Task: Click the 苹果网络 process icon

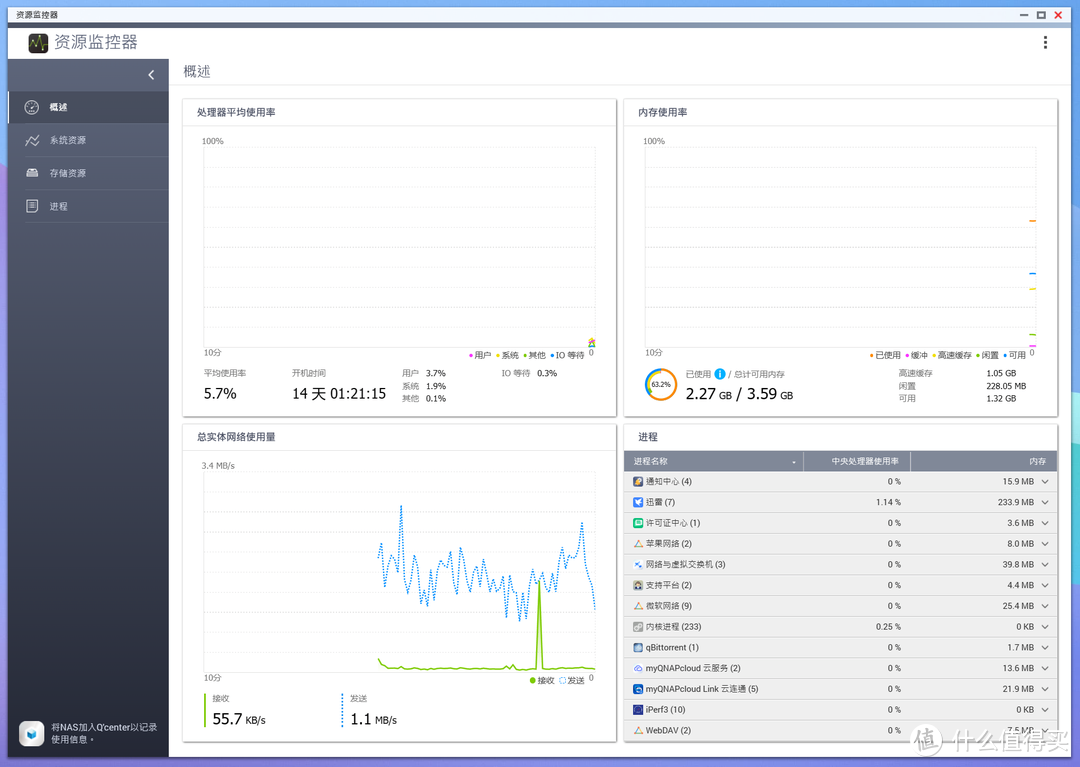Action: [x=638, y=544]
